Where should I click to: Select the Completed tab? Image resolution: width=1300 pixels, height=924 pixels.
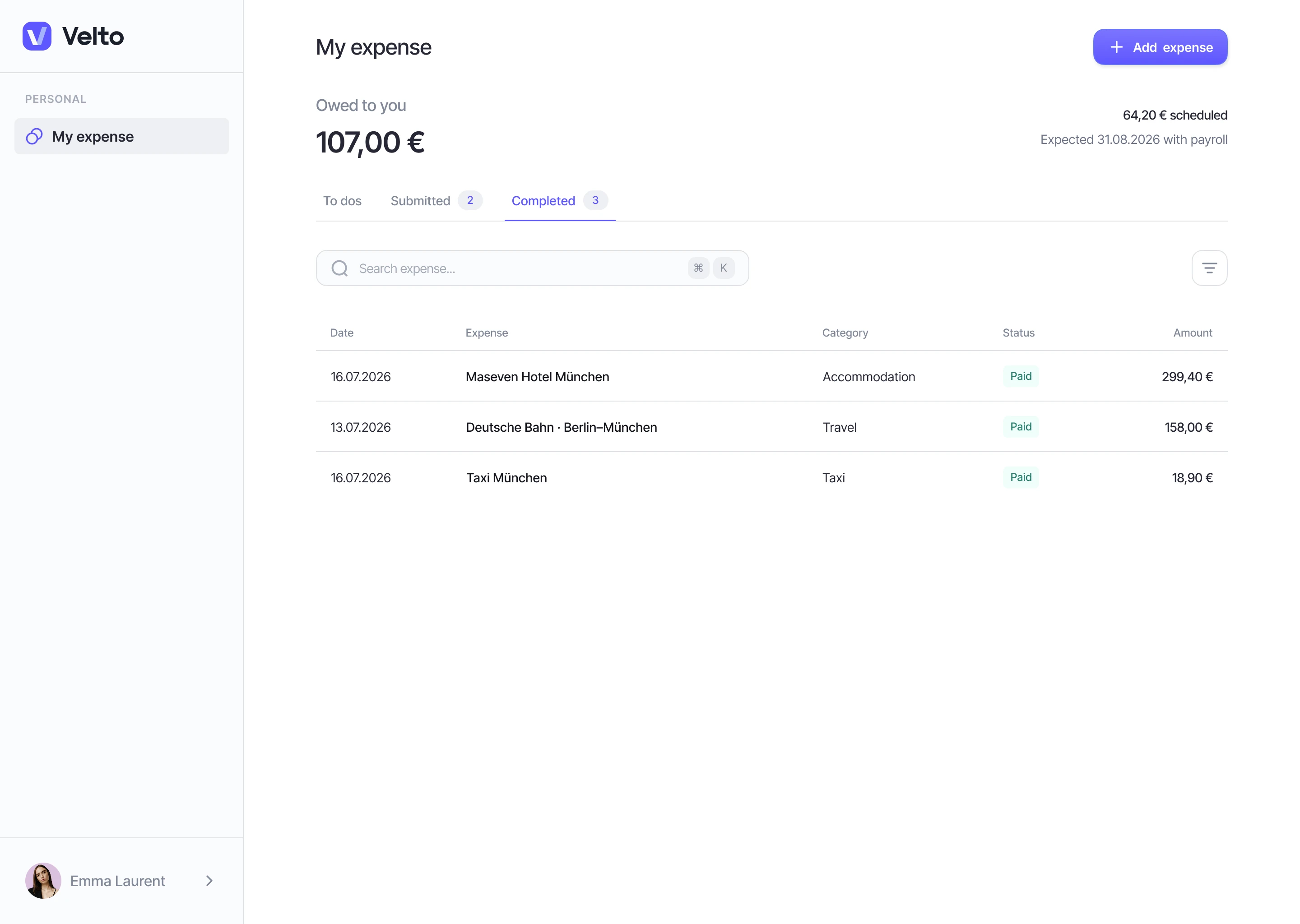point(560,201)
